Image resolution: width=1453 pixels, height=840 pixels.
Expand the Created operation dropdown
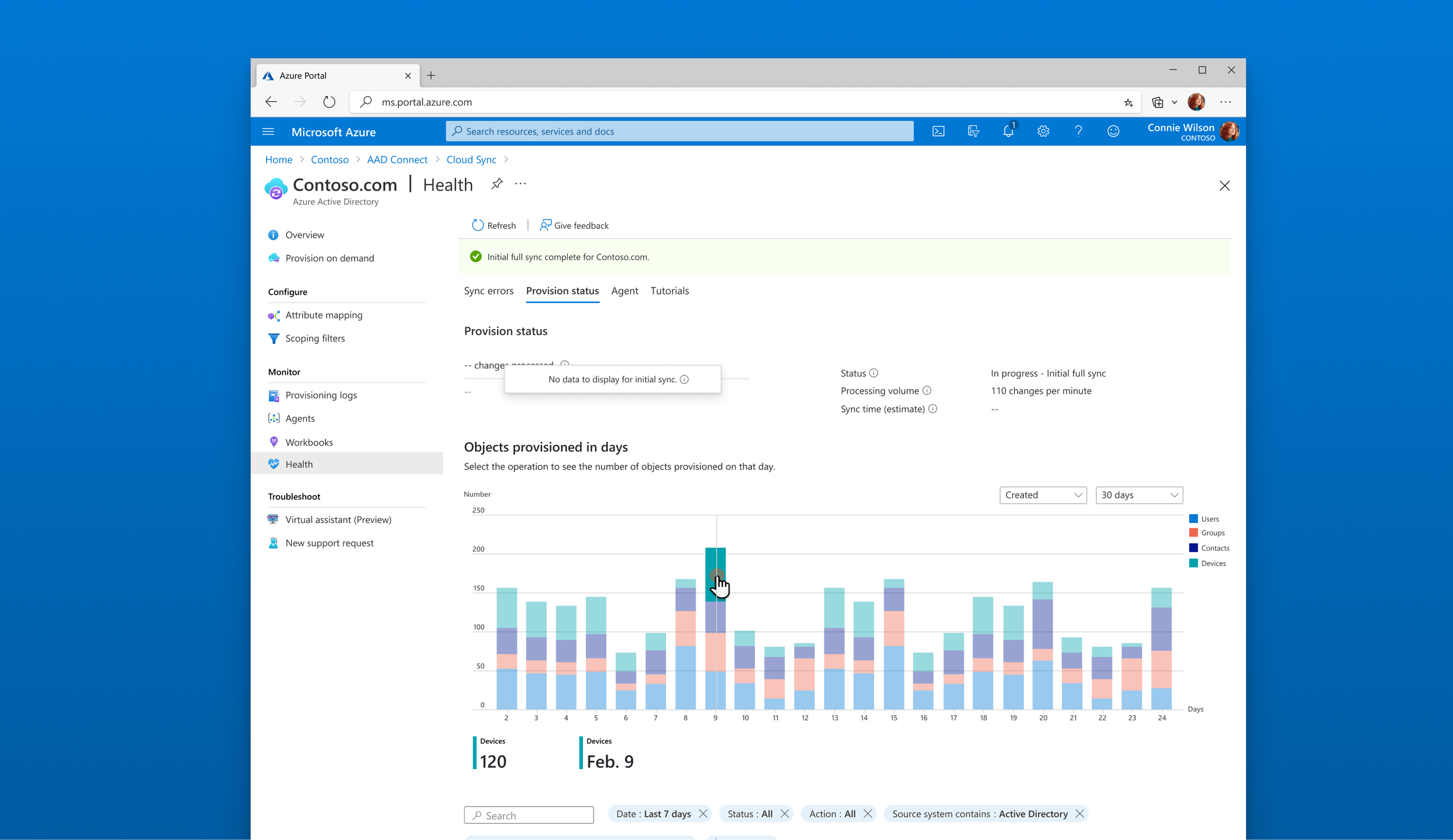[1043, 495]
